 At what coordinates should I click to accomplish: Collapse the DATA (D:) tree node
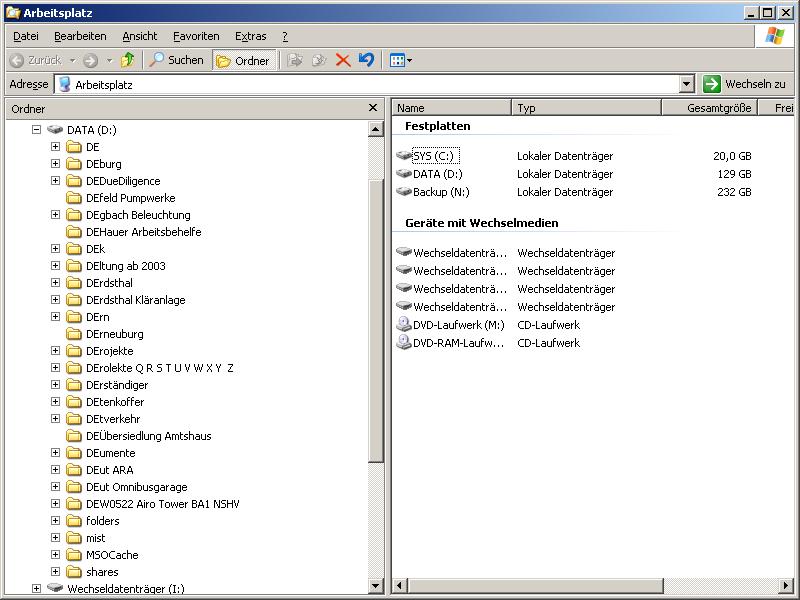click(x=36, y=130)
